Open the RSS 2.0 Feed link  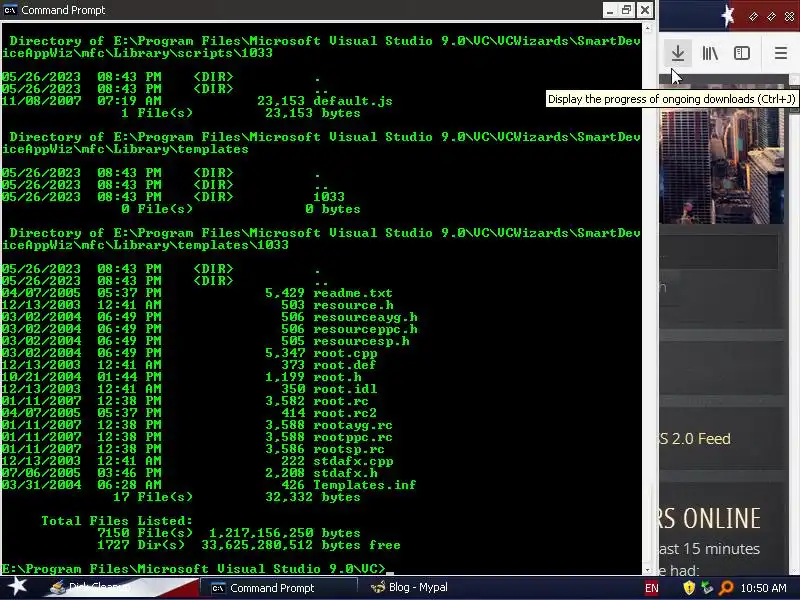tap(694, 439)
